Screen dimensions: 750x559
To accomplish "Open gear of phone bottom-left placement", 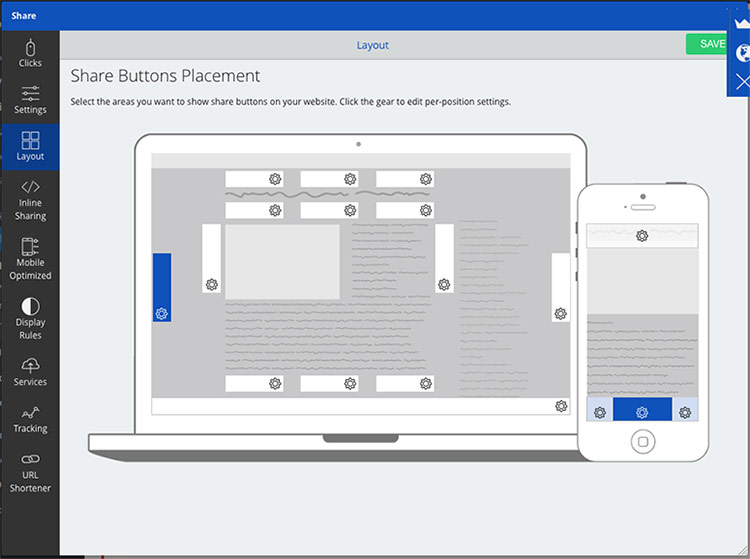I will tap(600, 413).
